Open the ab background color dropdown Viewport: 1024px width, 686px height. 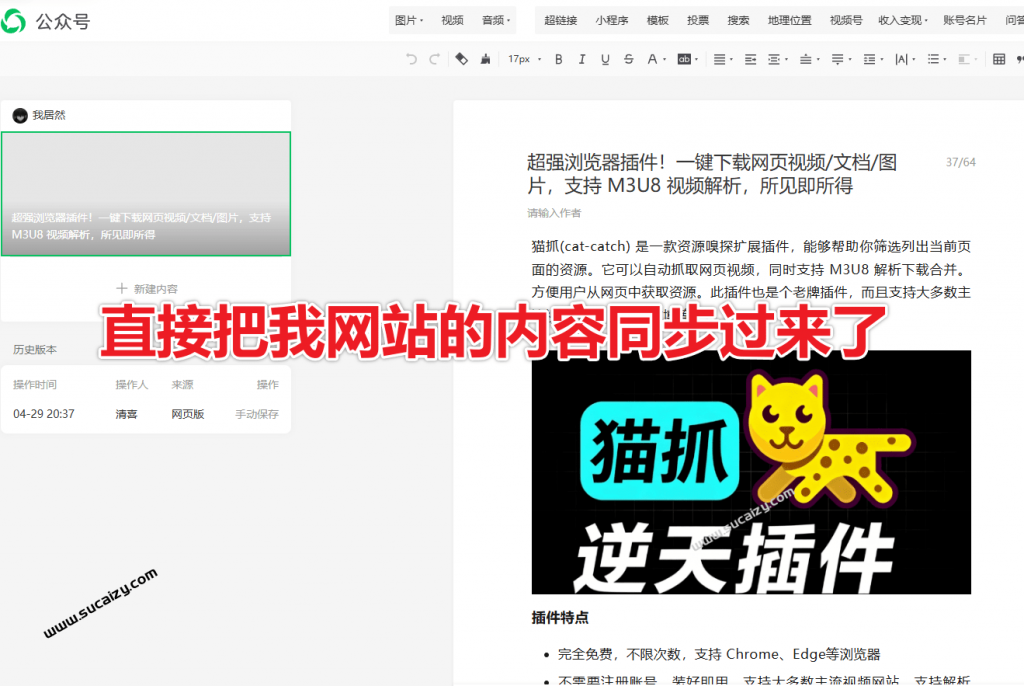tap(688, 59)
